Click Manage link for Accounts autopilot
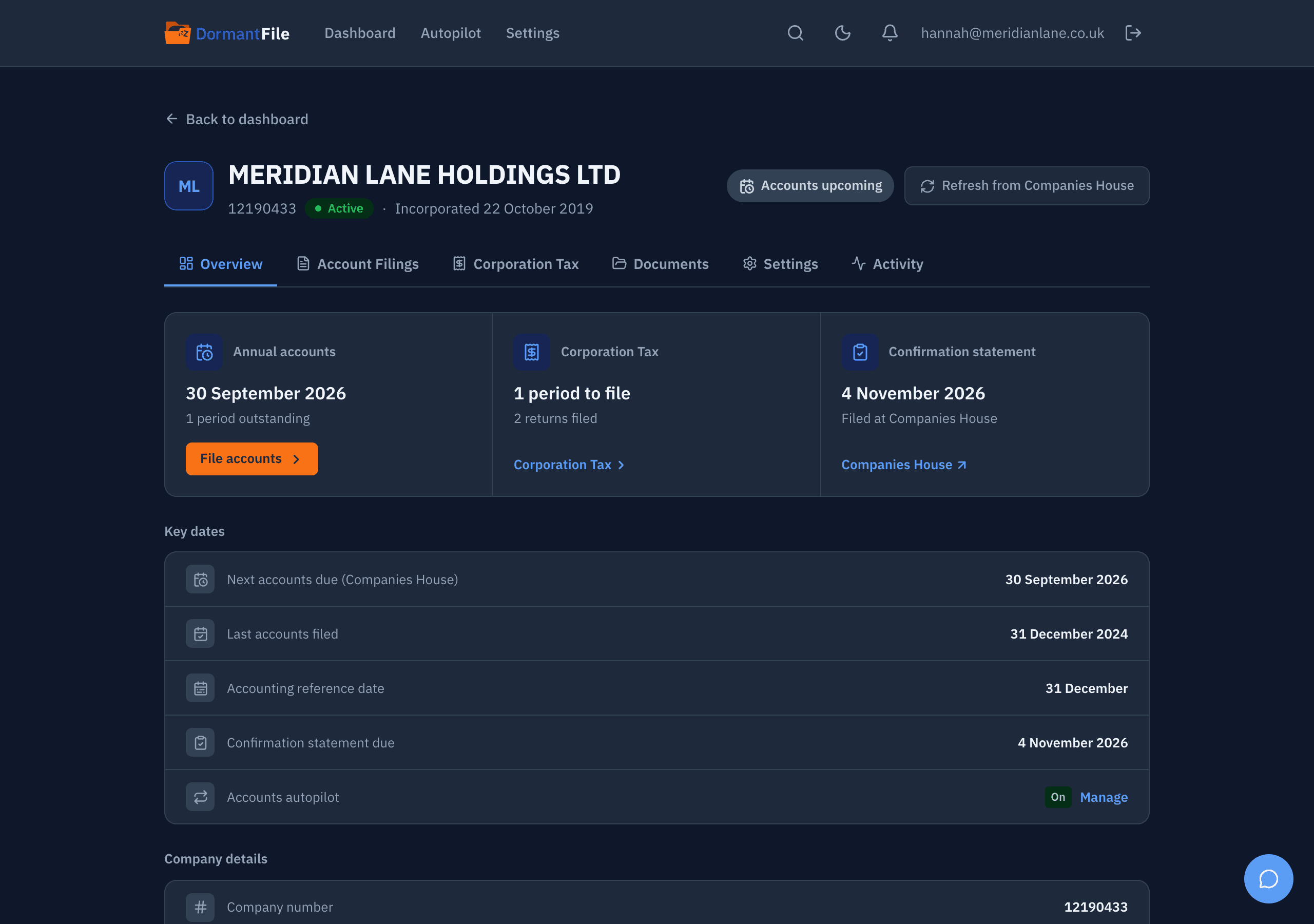Screen dimensions: 1314x924 tap(1104, 797)
